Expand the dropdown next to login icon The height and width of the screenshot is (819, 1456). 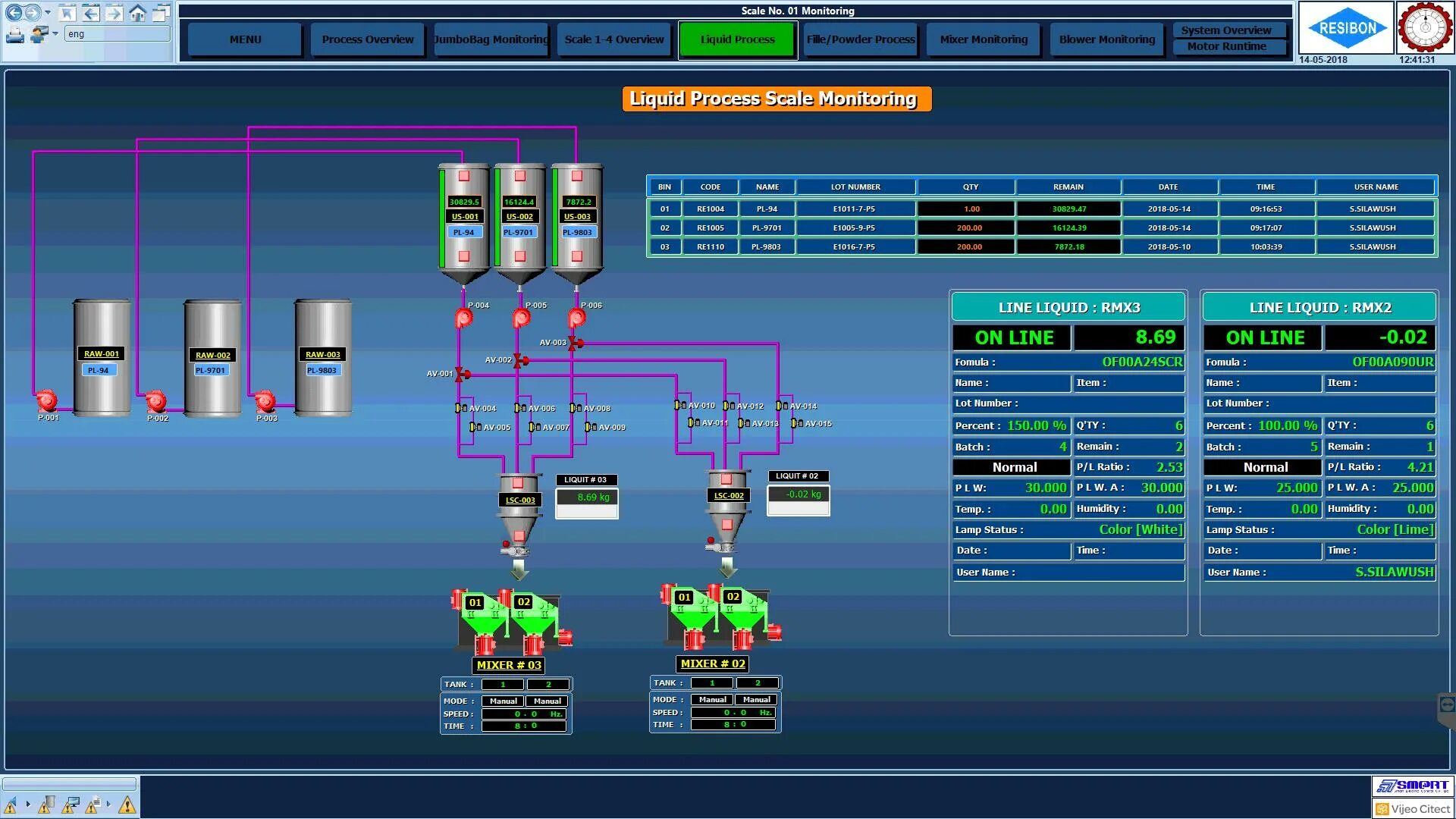tap(55, 34)
